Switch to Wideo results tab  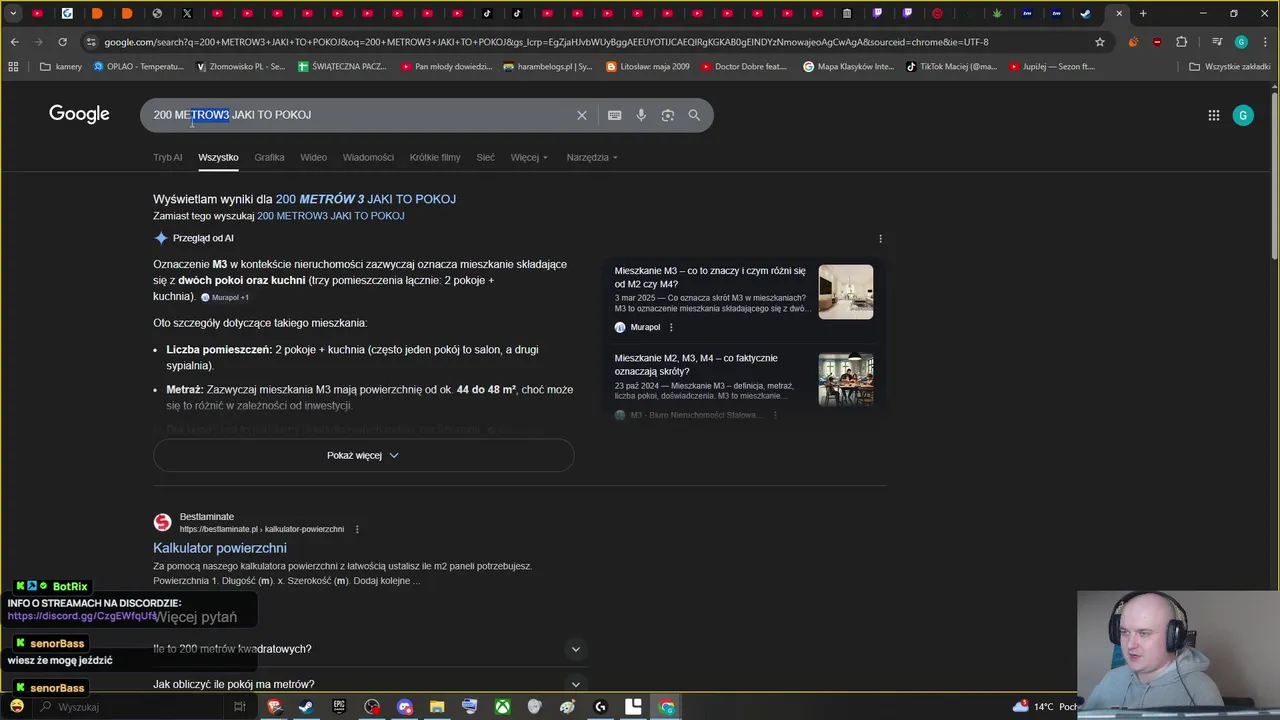[x=313, y=157]
